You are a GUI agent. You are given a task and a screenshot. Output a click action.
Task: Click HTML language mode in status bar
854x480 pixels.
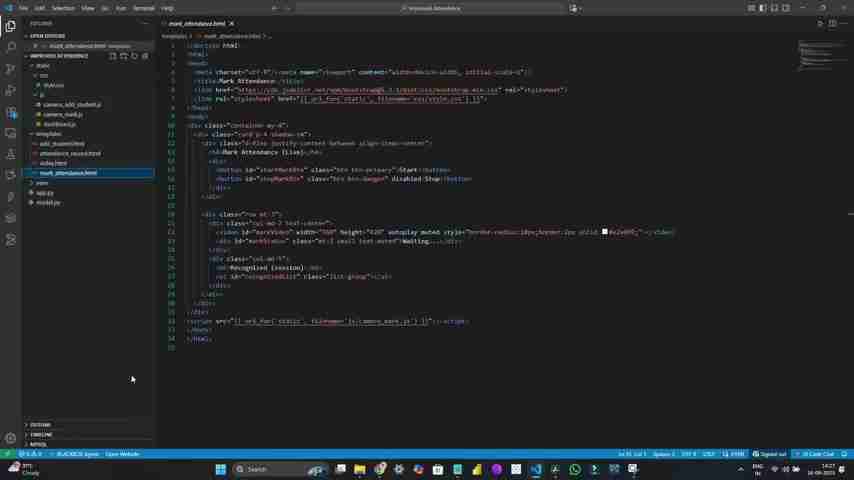tap(737, 454)
